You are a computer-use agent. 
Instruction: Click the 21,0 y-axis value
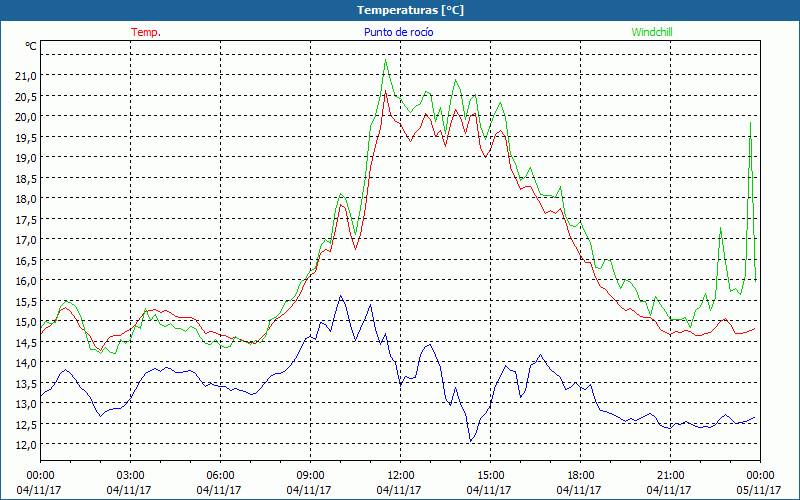(x=27, y=76)
